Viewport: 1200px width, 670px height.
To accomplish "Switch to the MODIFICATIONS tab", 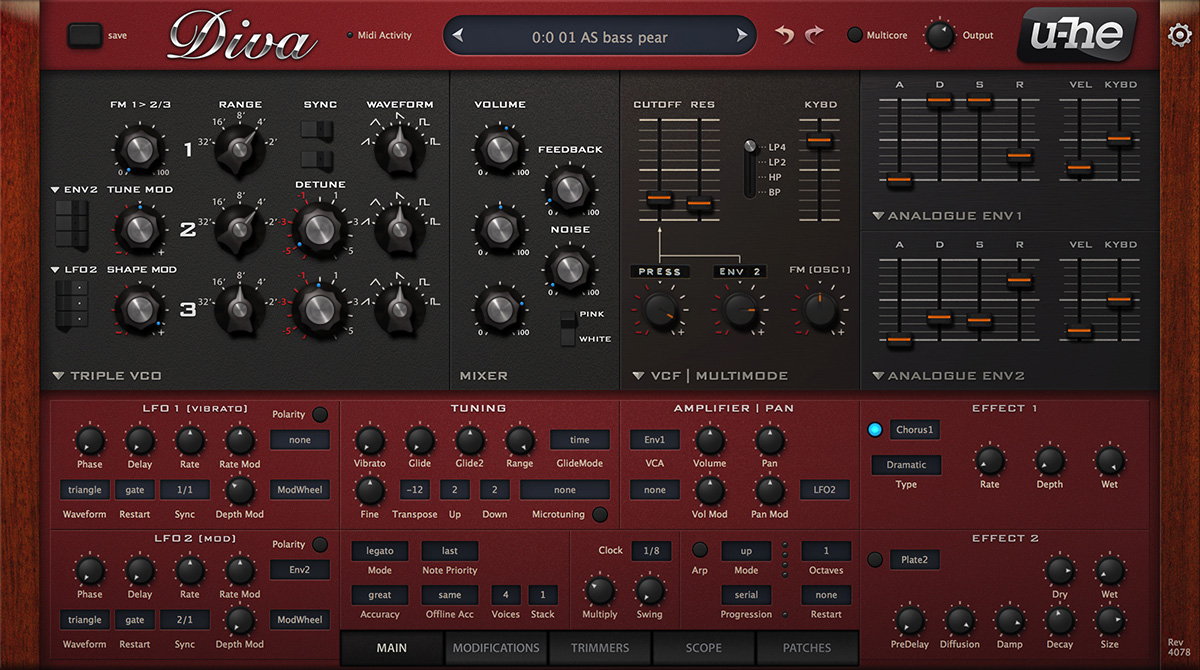I will (x=495, y=648).
